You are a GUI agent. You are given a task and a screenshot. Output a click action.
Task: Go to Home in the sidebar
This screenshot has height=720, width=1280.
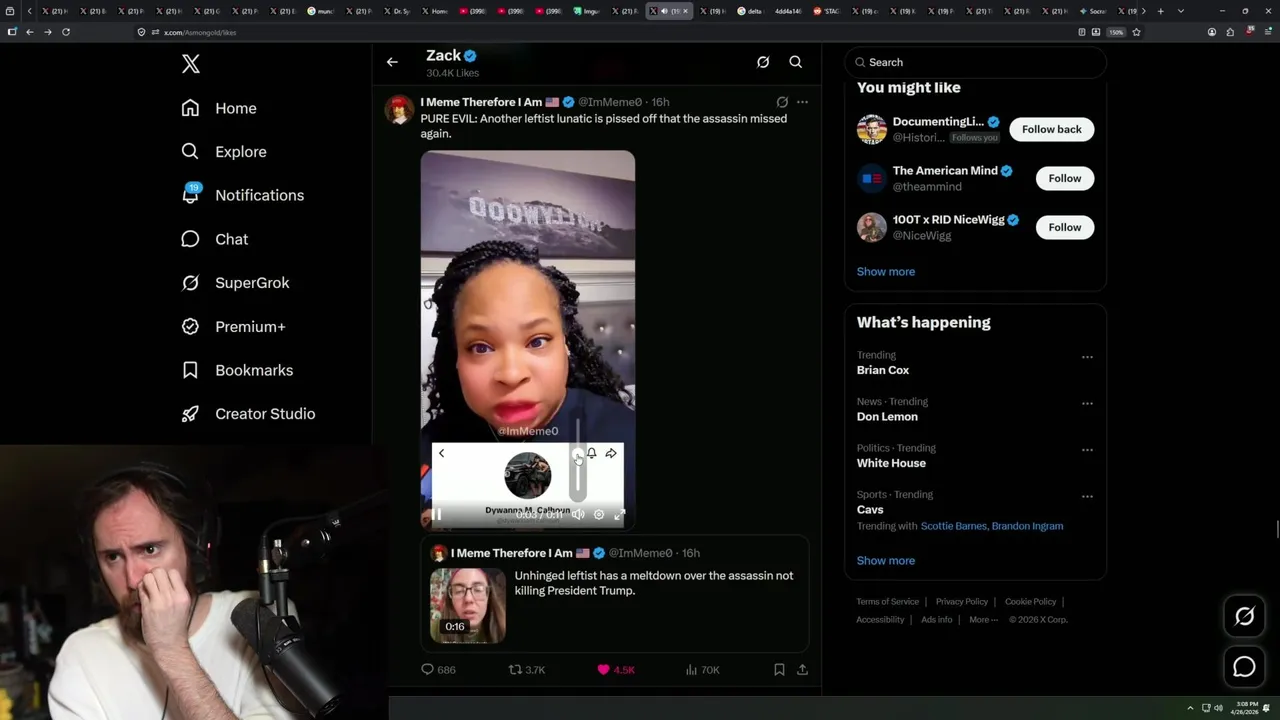tap(219, 108)
